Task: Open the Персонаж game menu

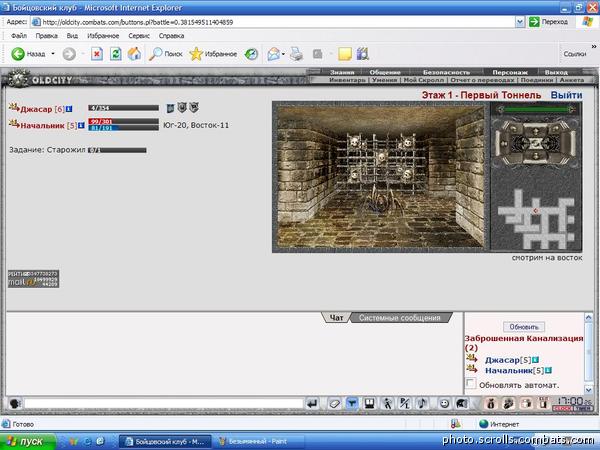Action: [510, 72]
